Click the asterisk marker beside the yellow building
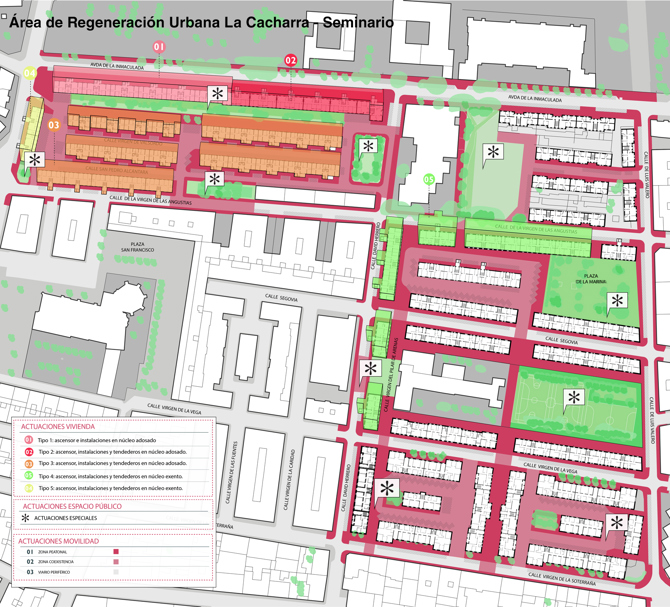 point(35,159)
